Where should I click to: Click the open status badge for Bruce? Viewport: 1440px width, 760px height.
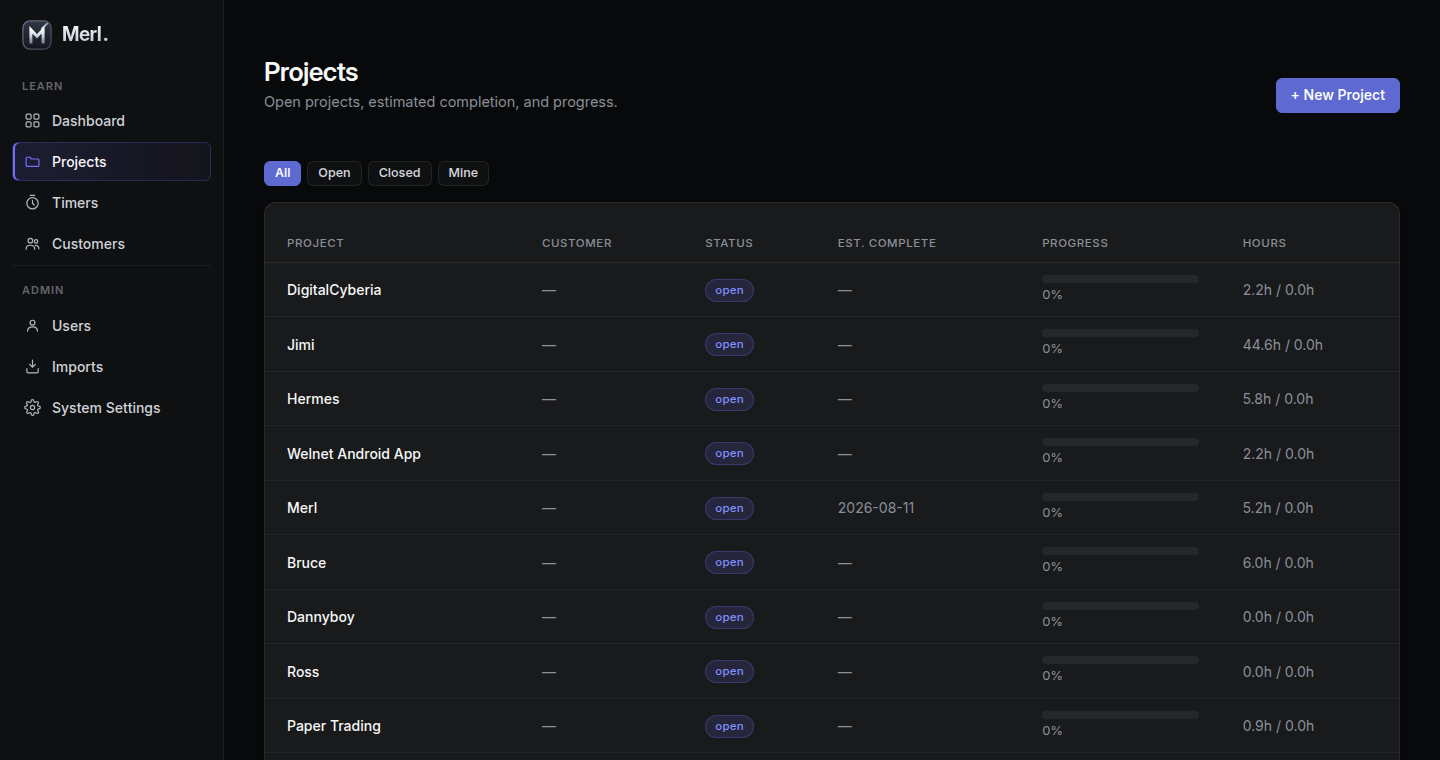coord(729,563)
